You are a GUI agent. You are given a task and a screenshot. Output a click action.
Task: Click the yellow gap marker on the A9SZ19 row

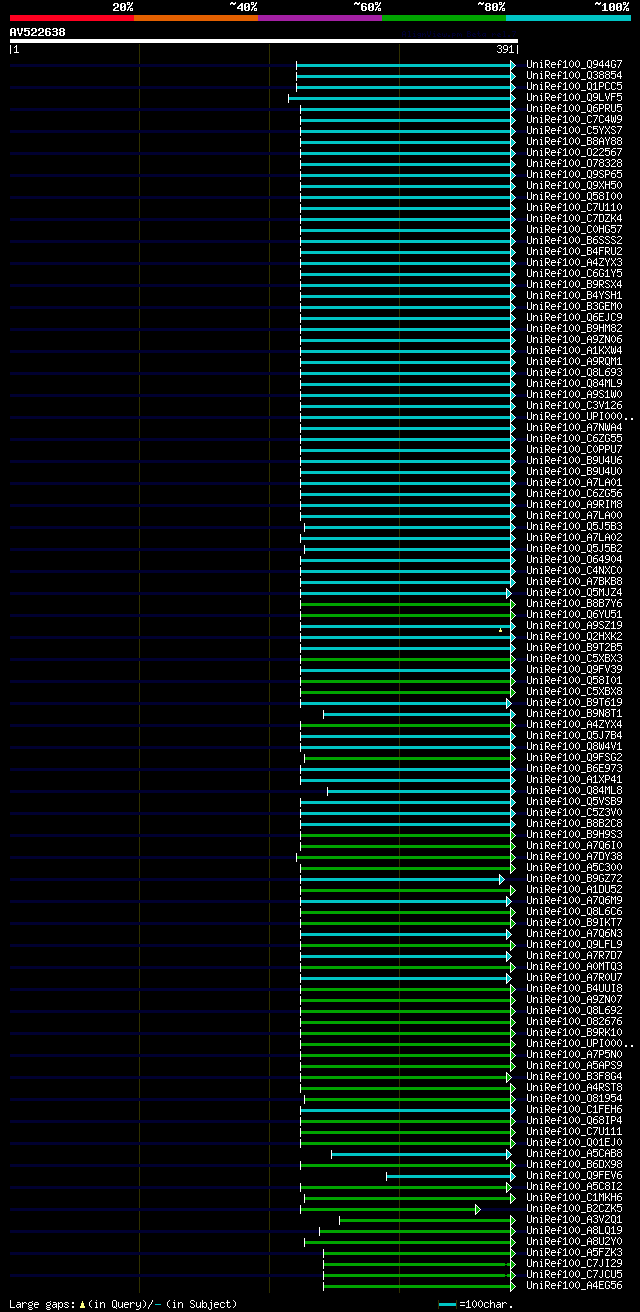click(x=500, y=630)
